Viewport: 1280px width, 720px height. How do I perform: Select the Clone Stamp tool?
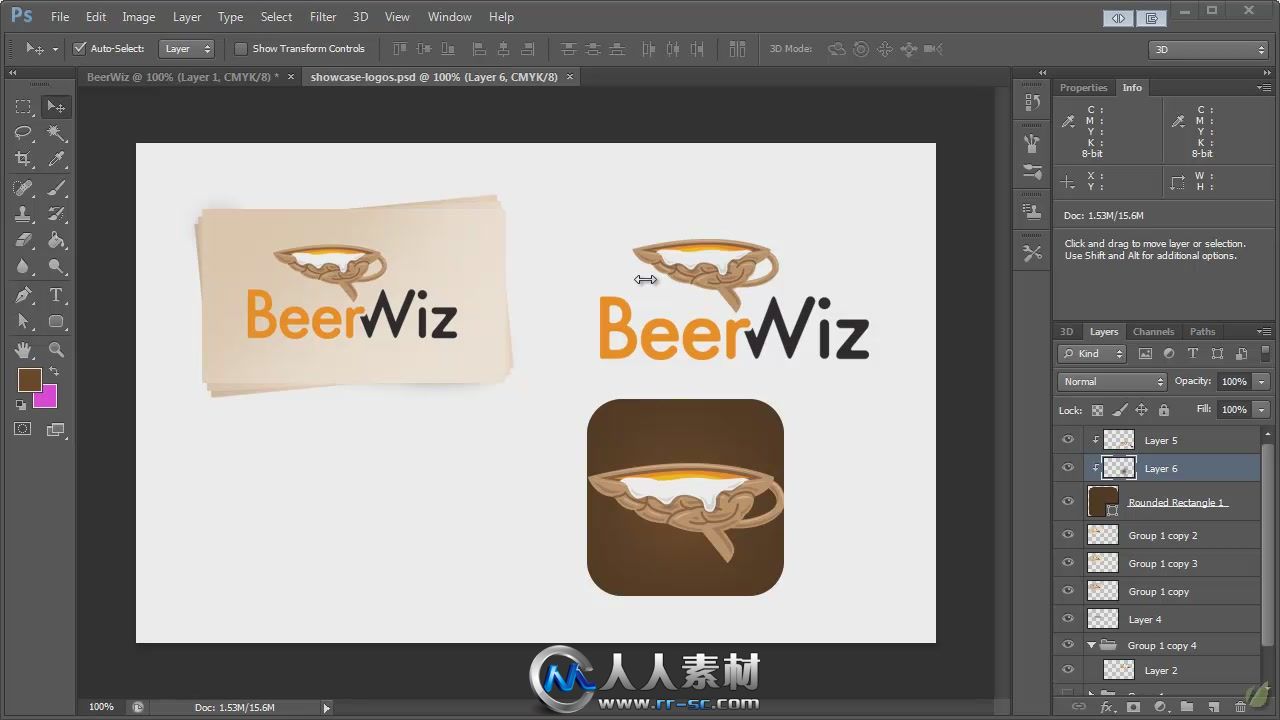[x=23, y=214]
